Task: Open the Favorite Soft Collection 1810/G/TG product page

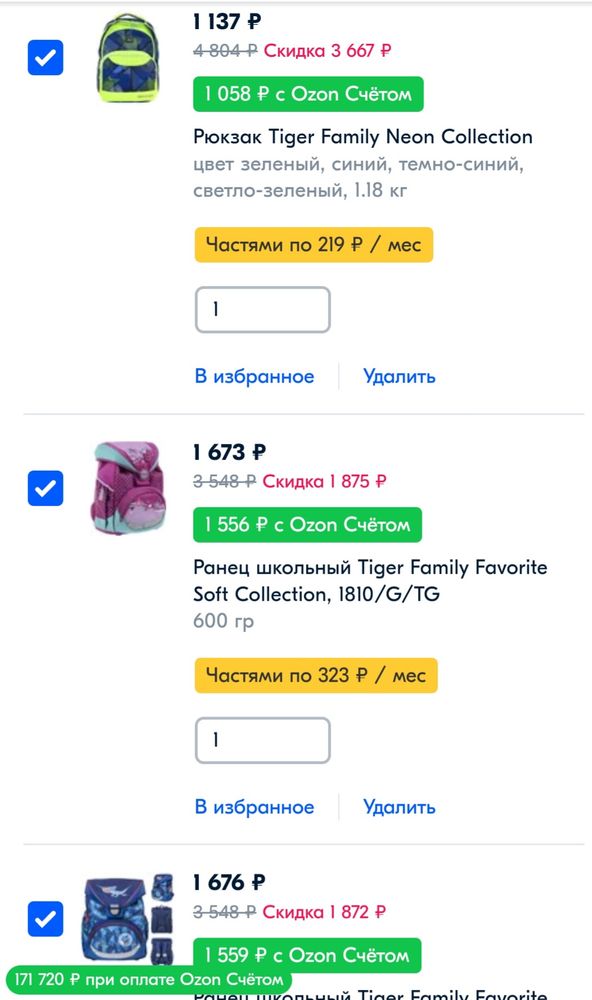Action: click(370, 580)
